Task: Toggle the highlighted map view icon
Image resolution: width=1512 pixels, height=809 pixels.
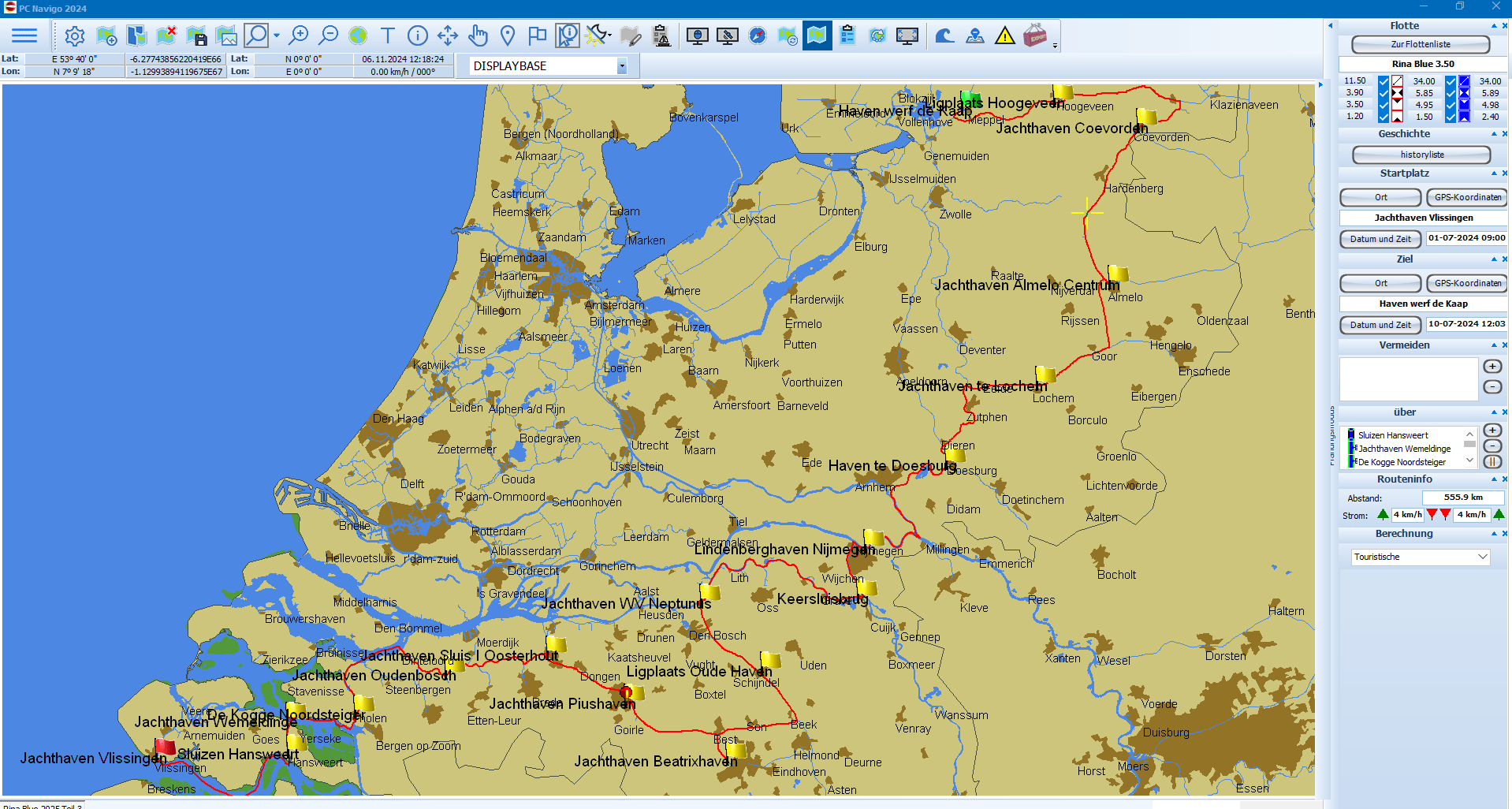Action: [x=817, y=35]
